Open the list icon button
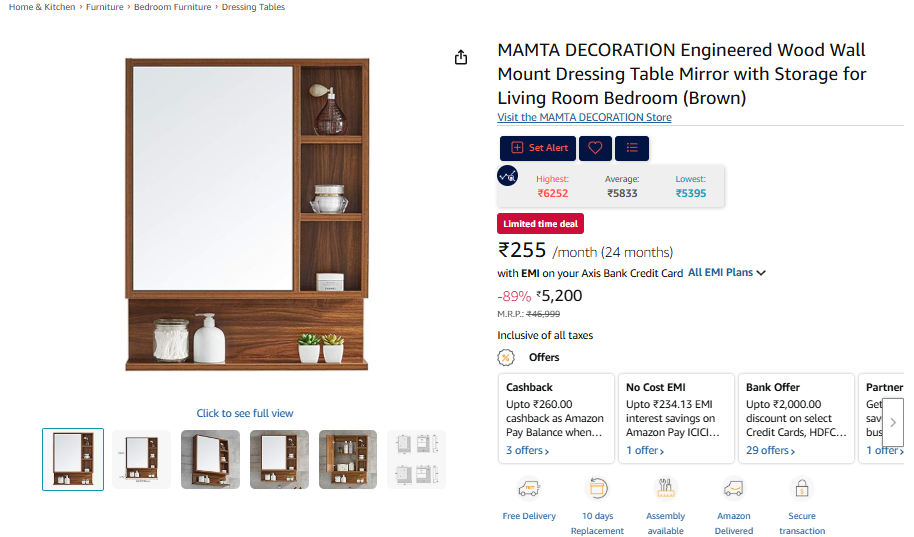The height and width of the screenshot is (537, 914). click(x=632, y=148)
